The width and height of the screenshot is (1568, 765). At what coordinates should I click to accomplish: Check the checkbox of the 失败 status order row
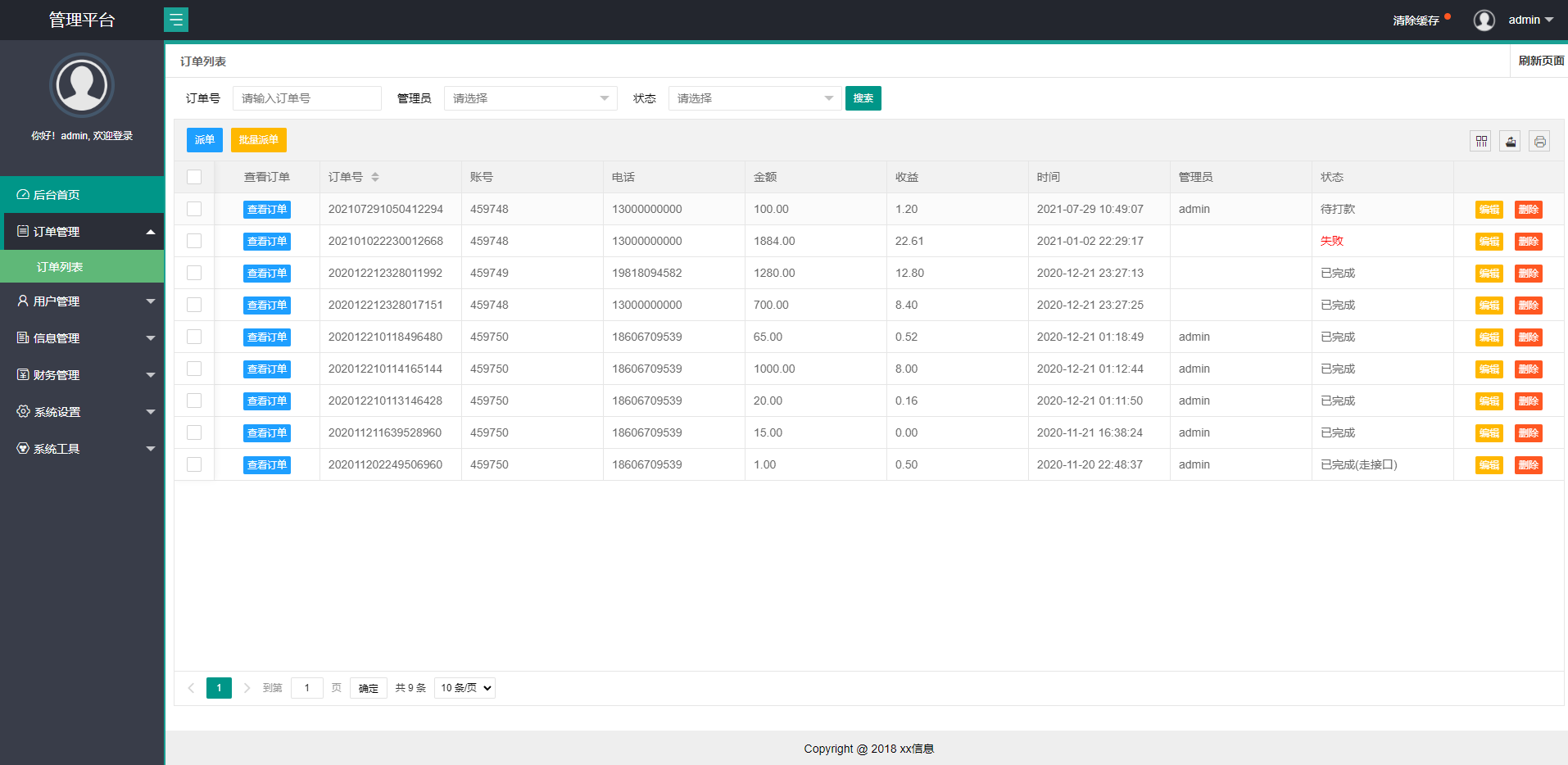pyautogui.click(x=194, y=241)
